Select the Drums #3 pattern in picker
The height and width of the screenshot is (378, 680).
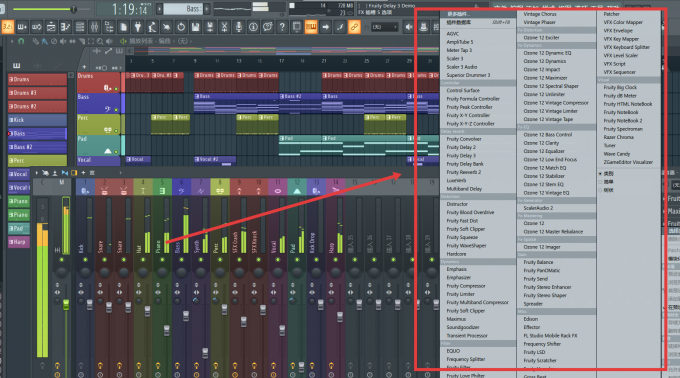click(37, 93)
